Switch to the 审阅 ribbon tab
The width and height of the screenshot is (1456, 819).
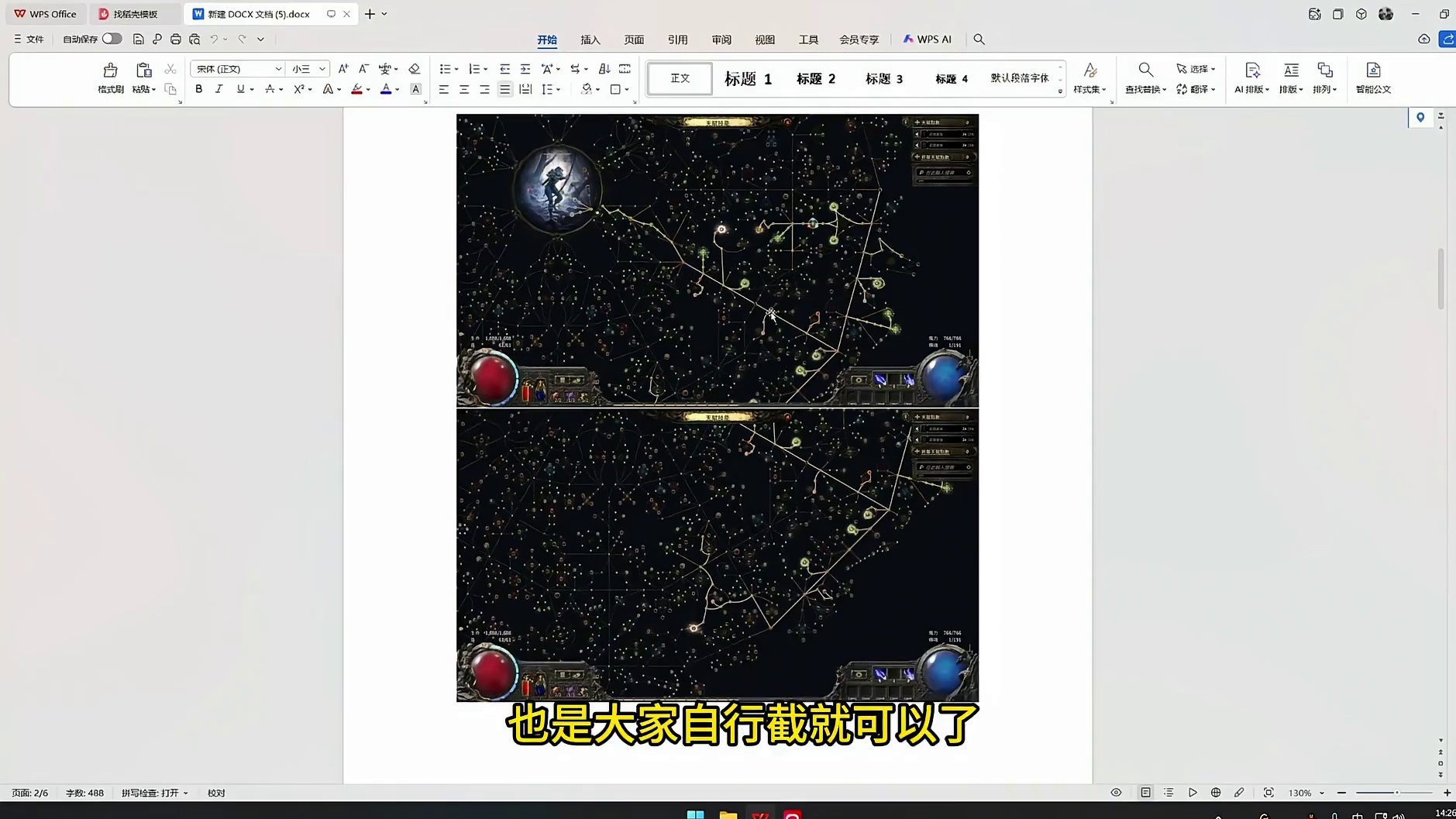(721, 40)
